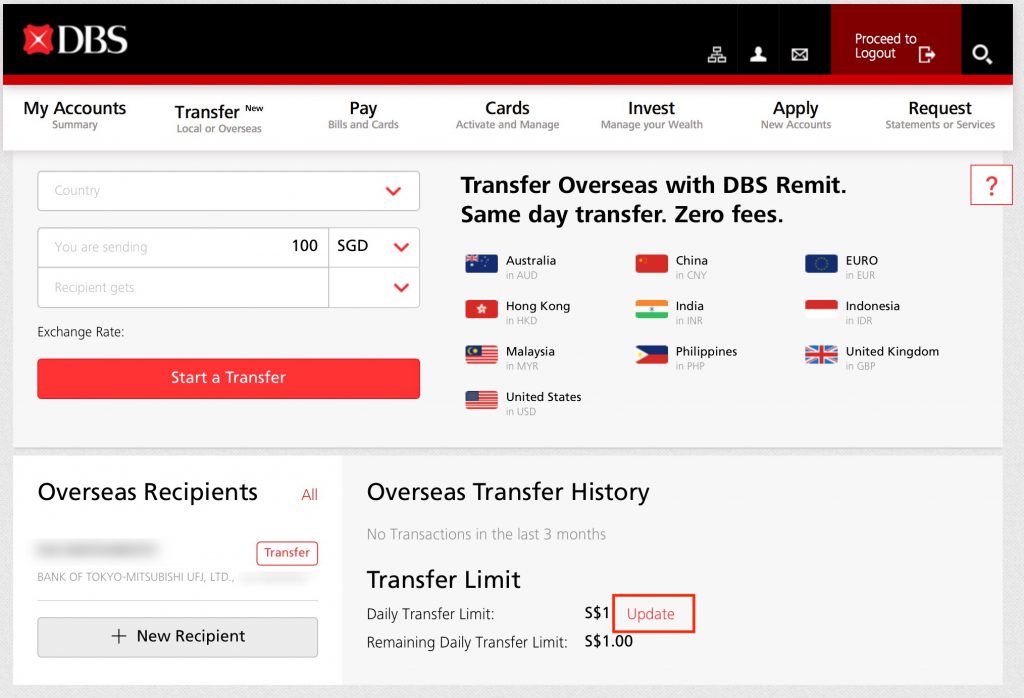Select the India flag icon
Screen dimensions: 1024x698
tap(651, 309)
